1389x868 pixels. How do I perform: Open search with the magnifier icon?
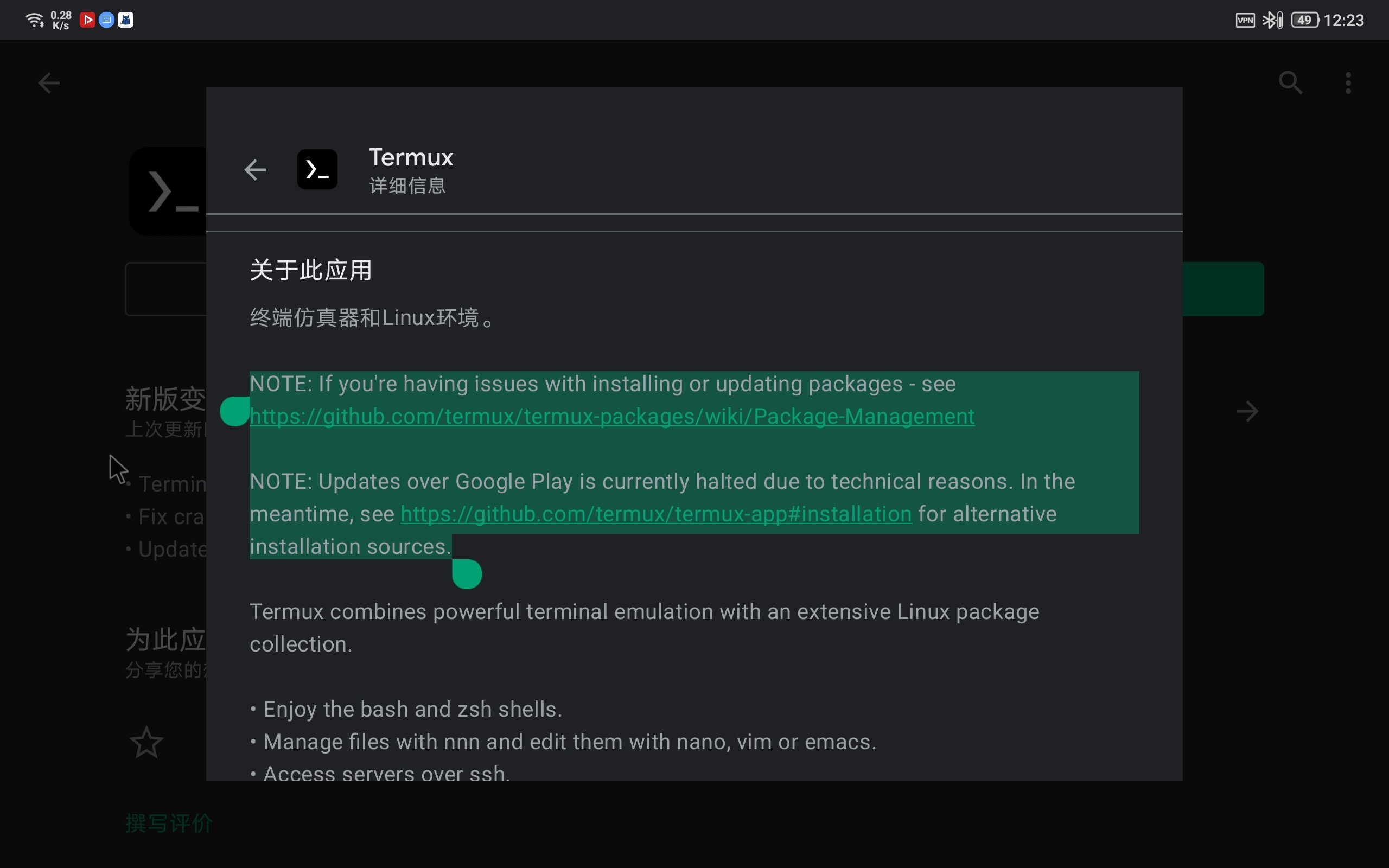point(1290,82)
